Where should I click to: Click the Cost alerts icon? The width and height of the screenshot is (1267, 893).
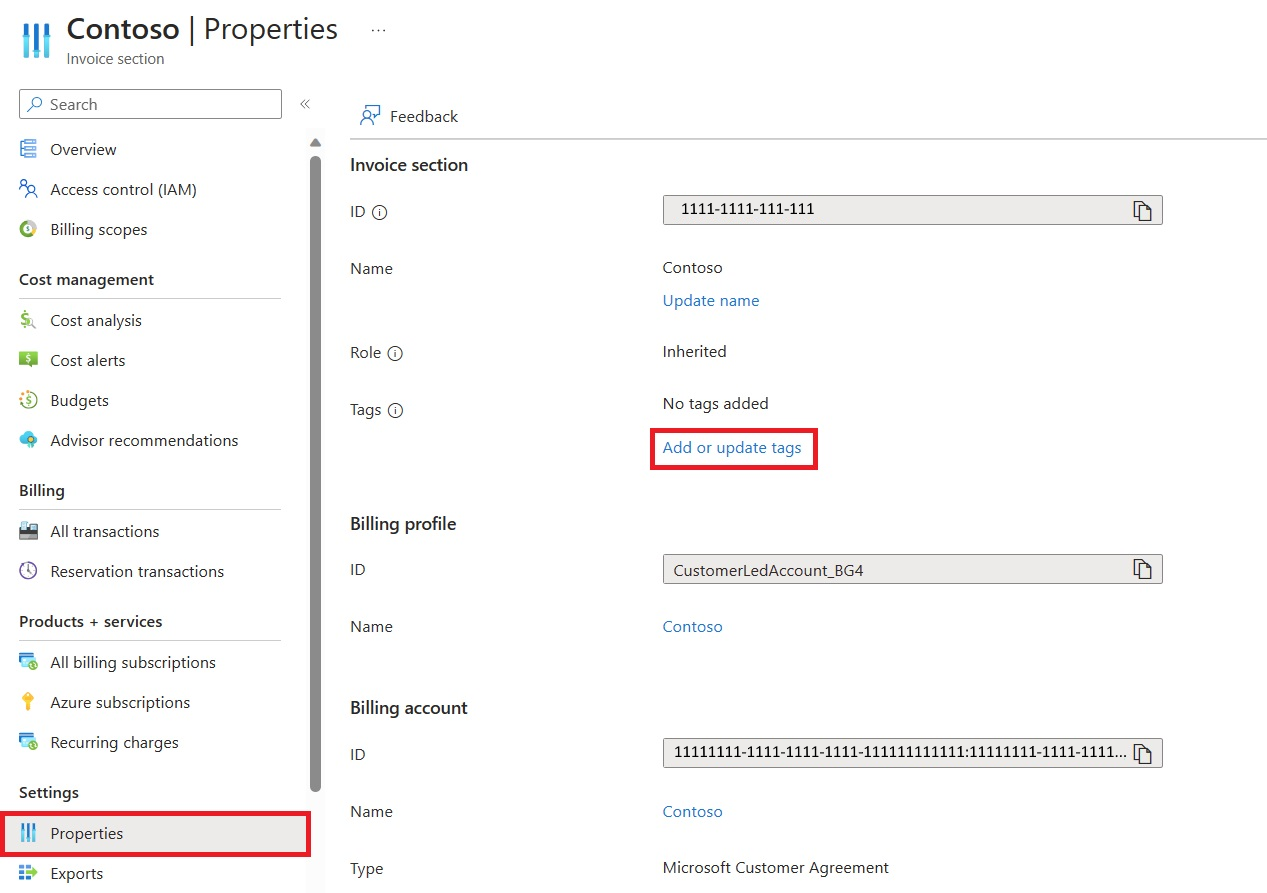tap(29, 360)
